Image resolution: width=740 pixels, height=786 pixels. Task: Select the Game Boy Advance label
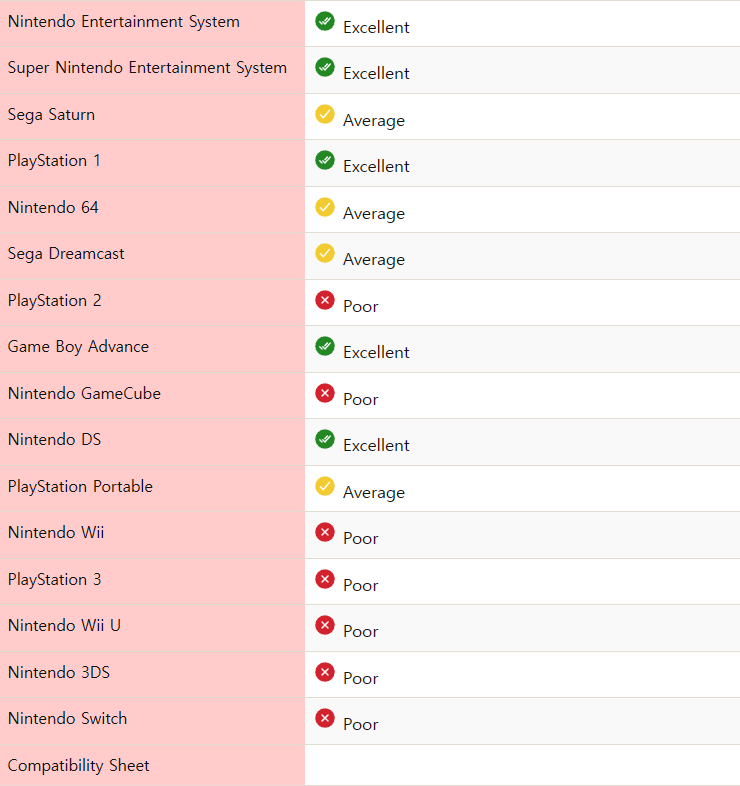click(78, 347)
